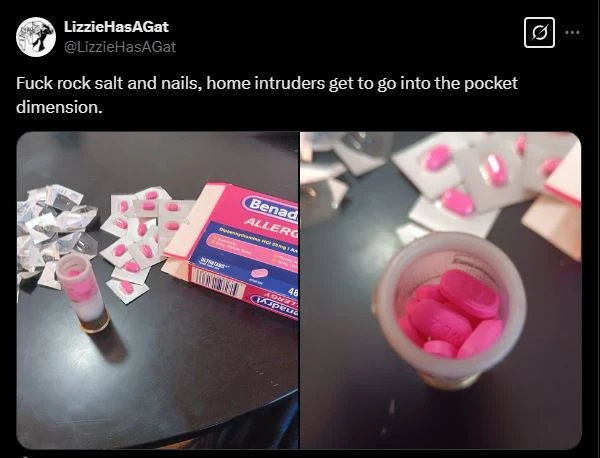Select the tweet text about home intruders
Image resolution: width=600 pixels, height=458 pixels.
click(267, 95)
